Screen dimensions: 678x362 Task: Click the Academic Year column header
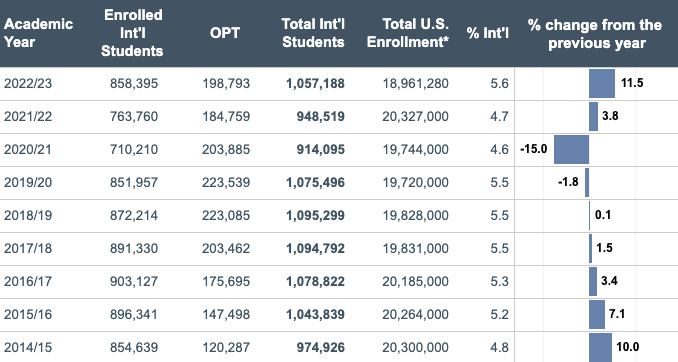coord(38,33)
